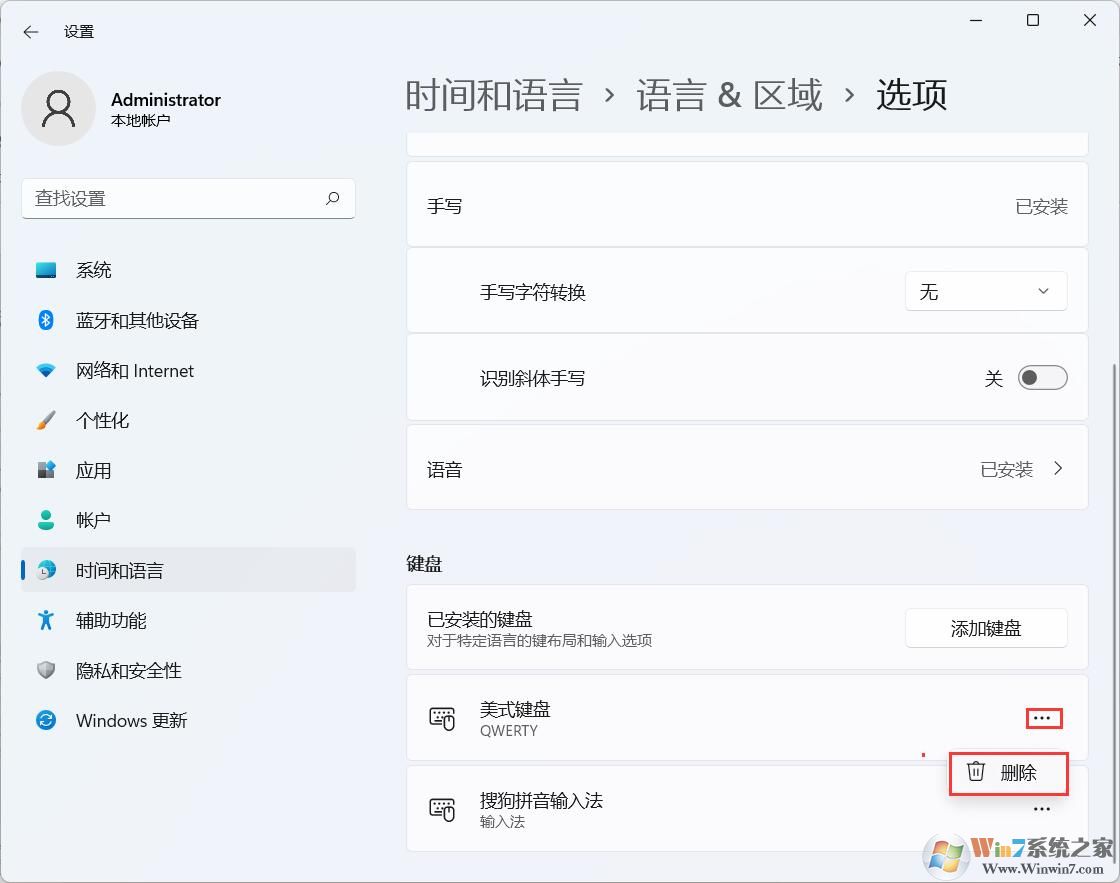Image resolution: width=1120 pixels, height=883 pixels.
Task: Open 帐户 (Accounts) settings
Action: pyautogui.click(x=93, y=520)
